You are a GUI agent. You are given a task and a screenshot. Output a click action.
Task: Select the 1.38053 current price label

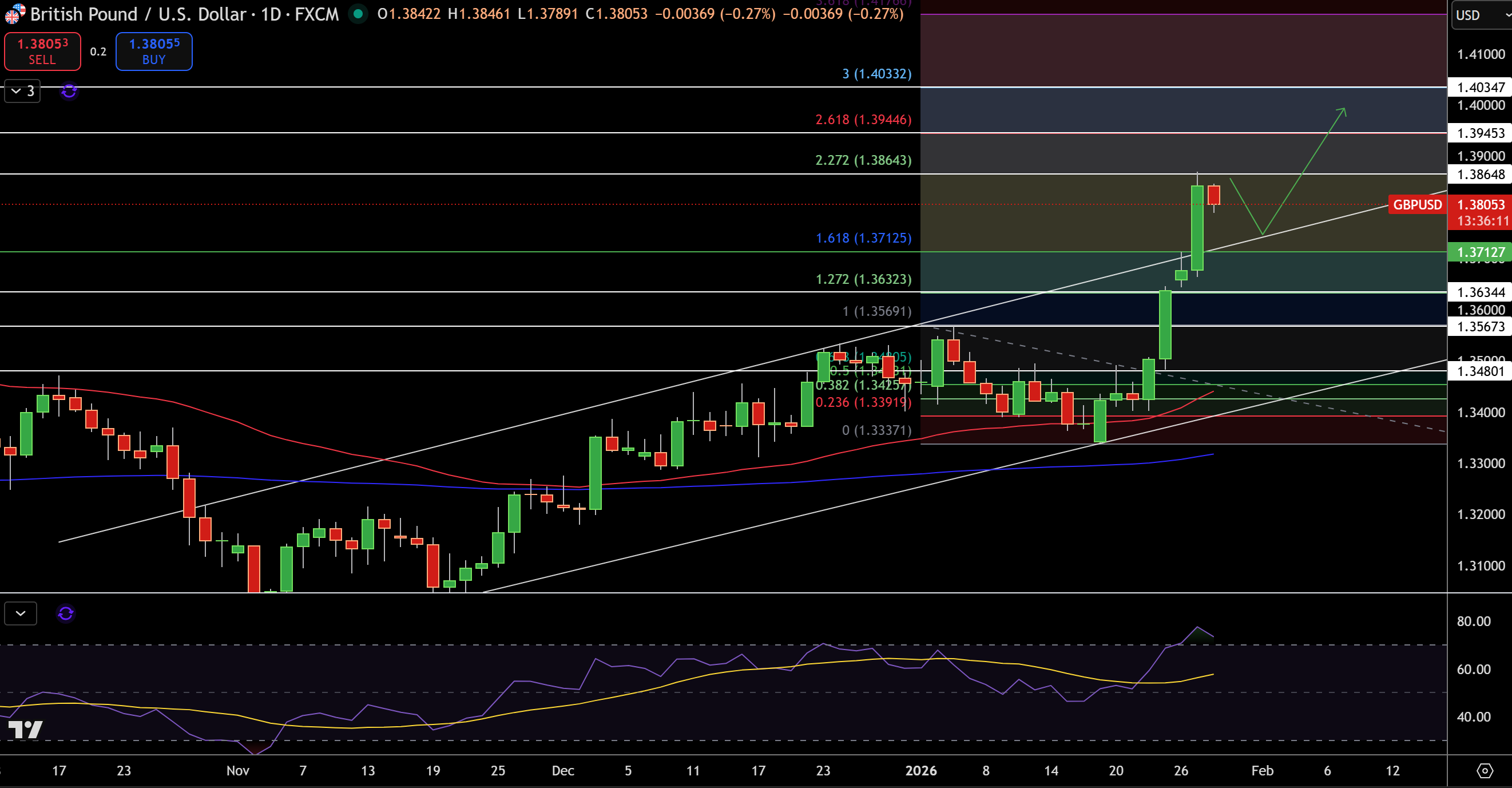[1481, 204]
